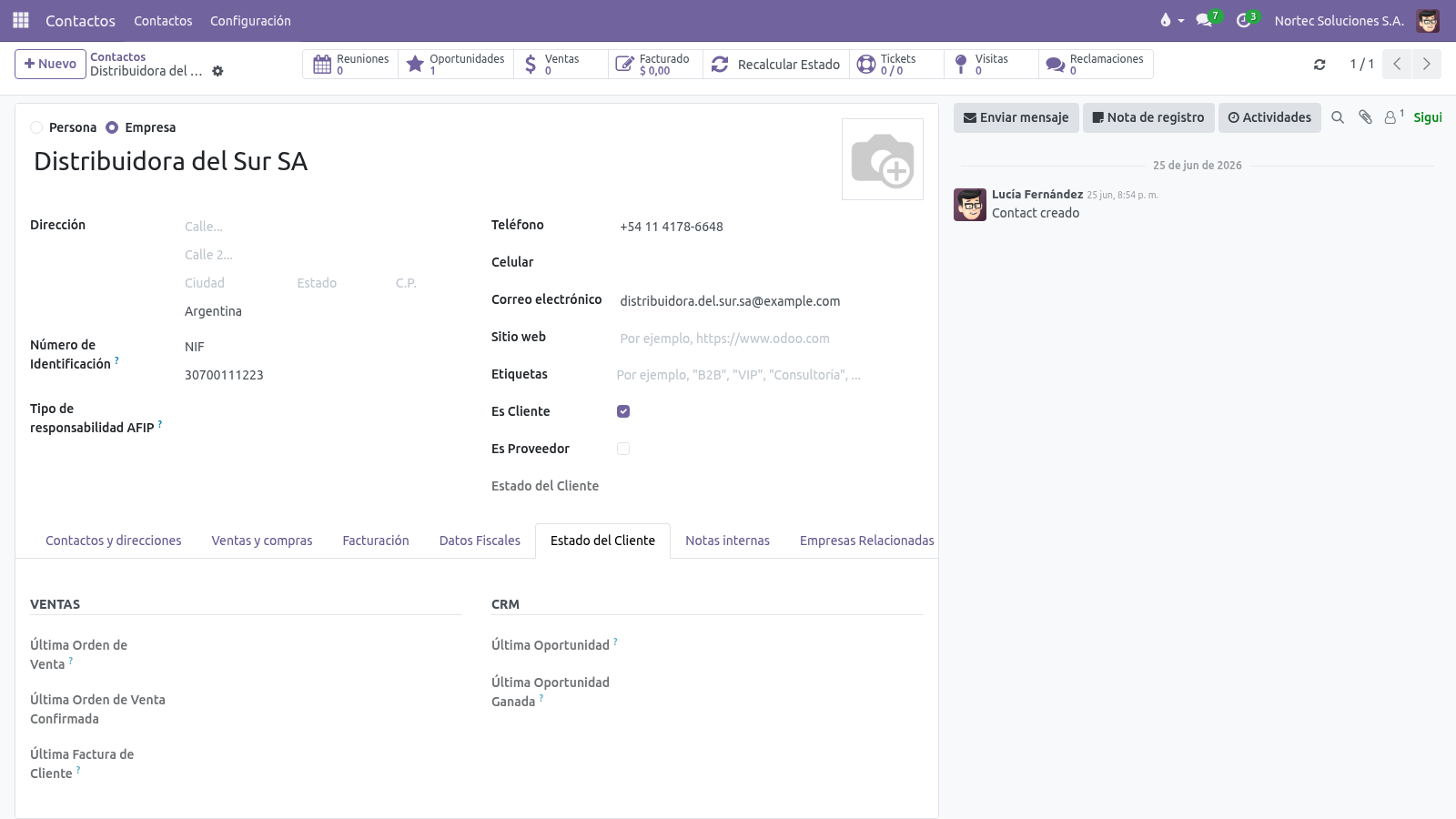Click the contact photo placeholder
This screenshot has width=1456, height=819.
coord(883,159)
